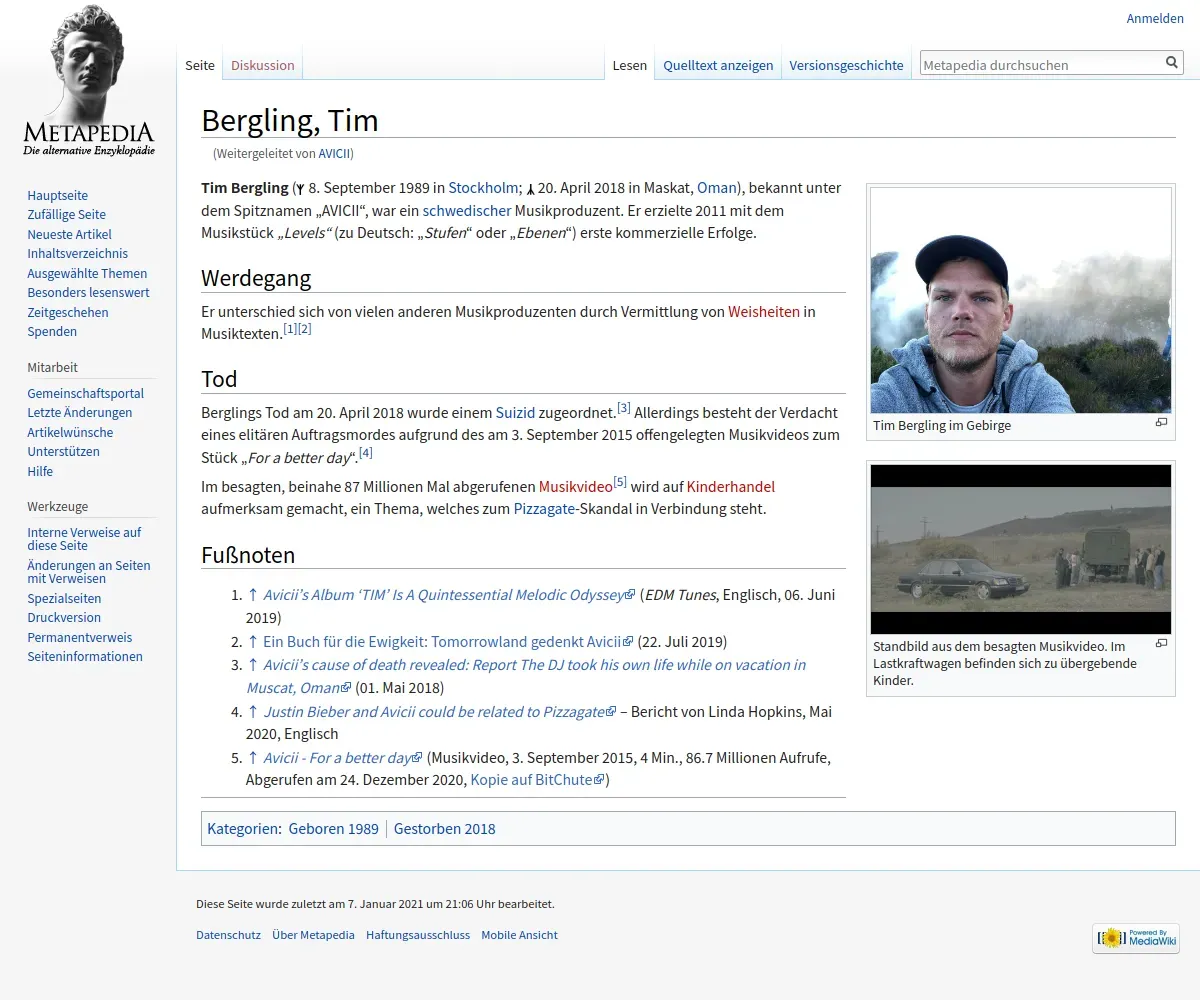The width and height of the screenshot is (1200, 1000).
Task: Jump back via footnote 4 up arrow
Action: [253, 712]
